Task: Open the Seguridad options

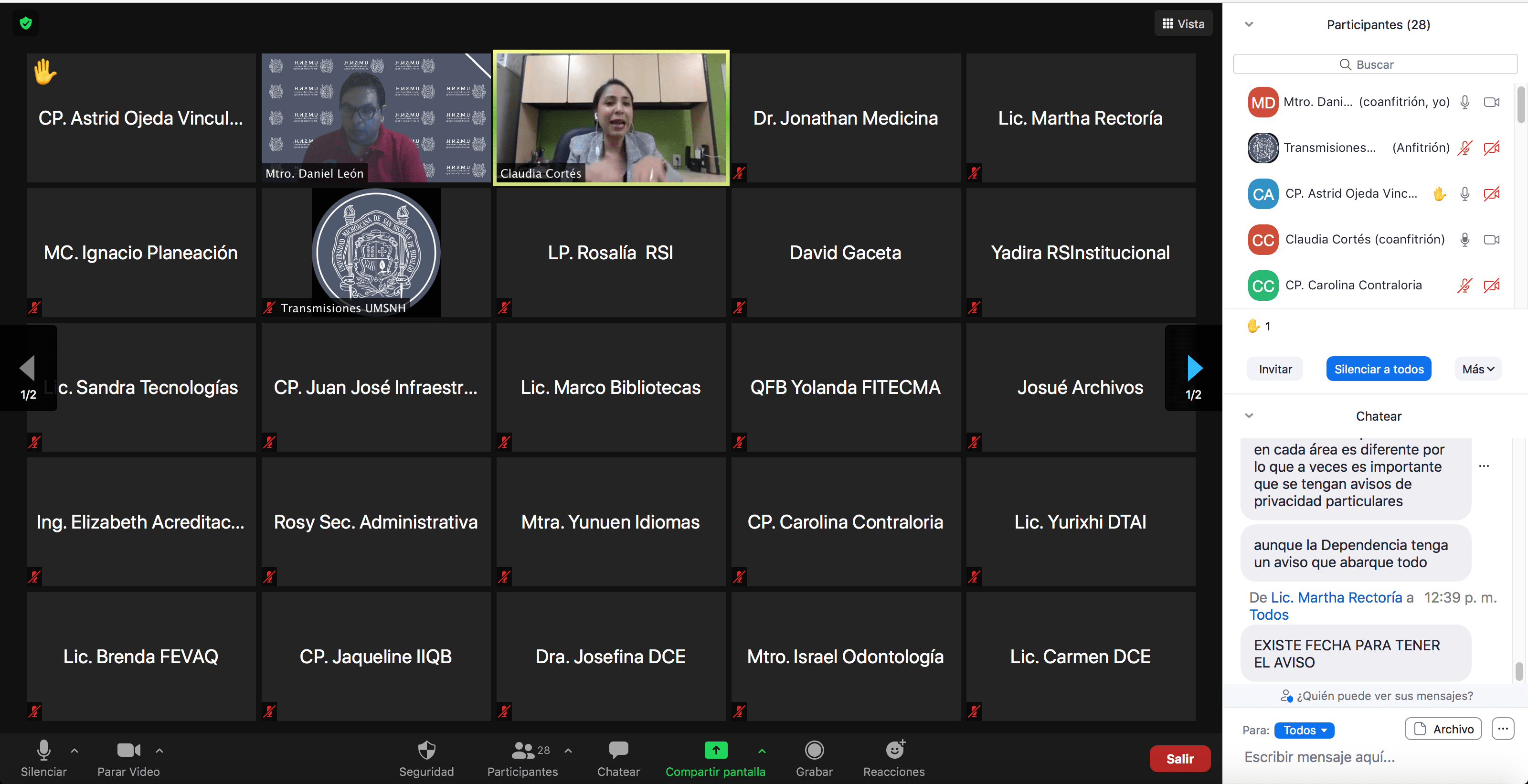Action: (x=426, y=758)
